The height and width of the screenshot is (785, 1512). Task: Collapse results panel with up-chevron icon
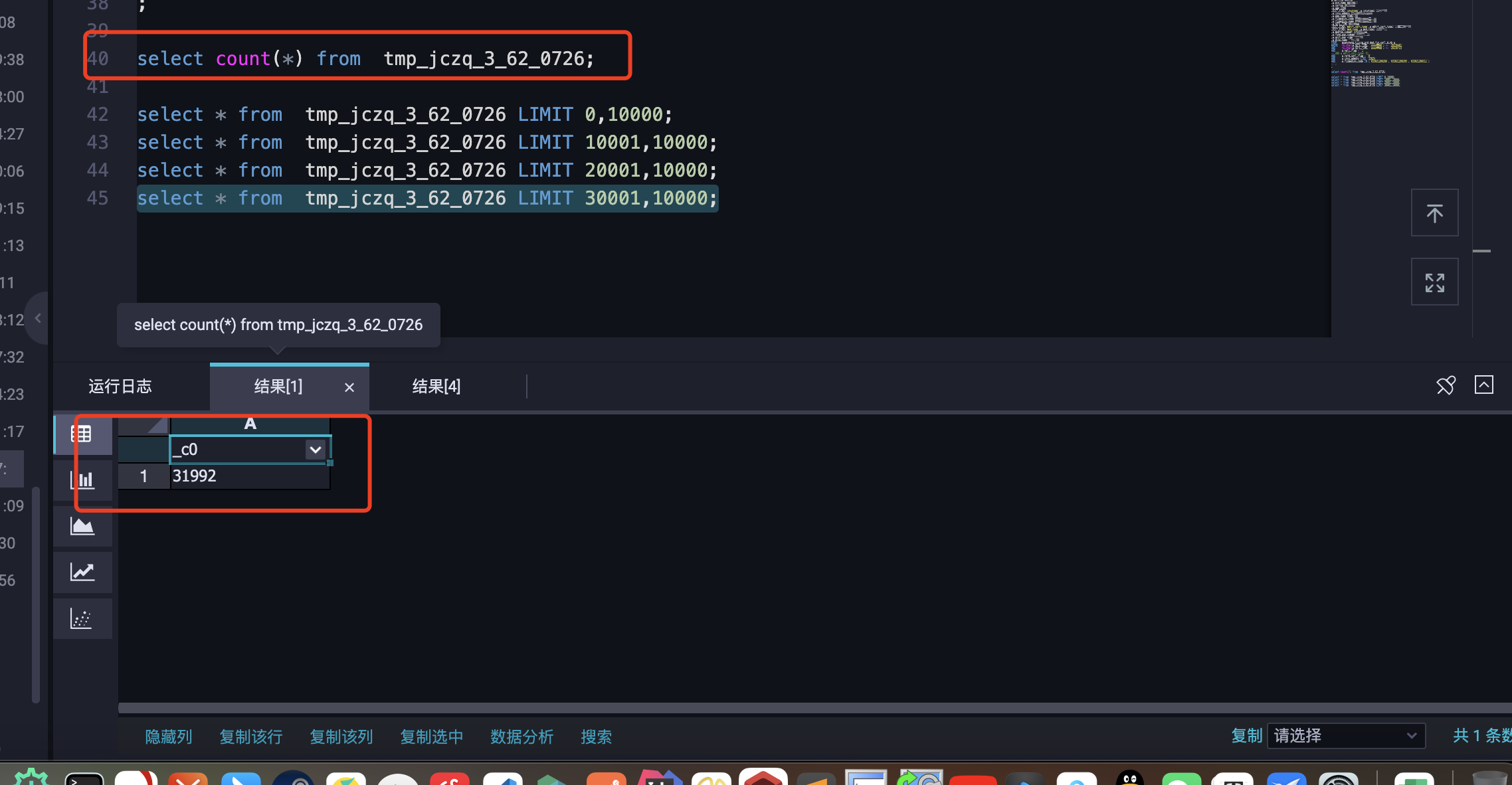pos(1483,385)
